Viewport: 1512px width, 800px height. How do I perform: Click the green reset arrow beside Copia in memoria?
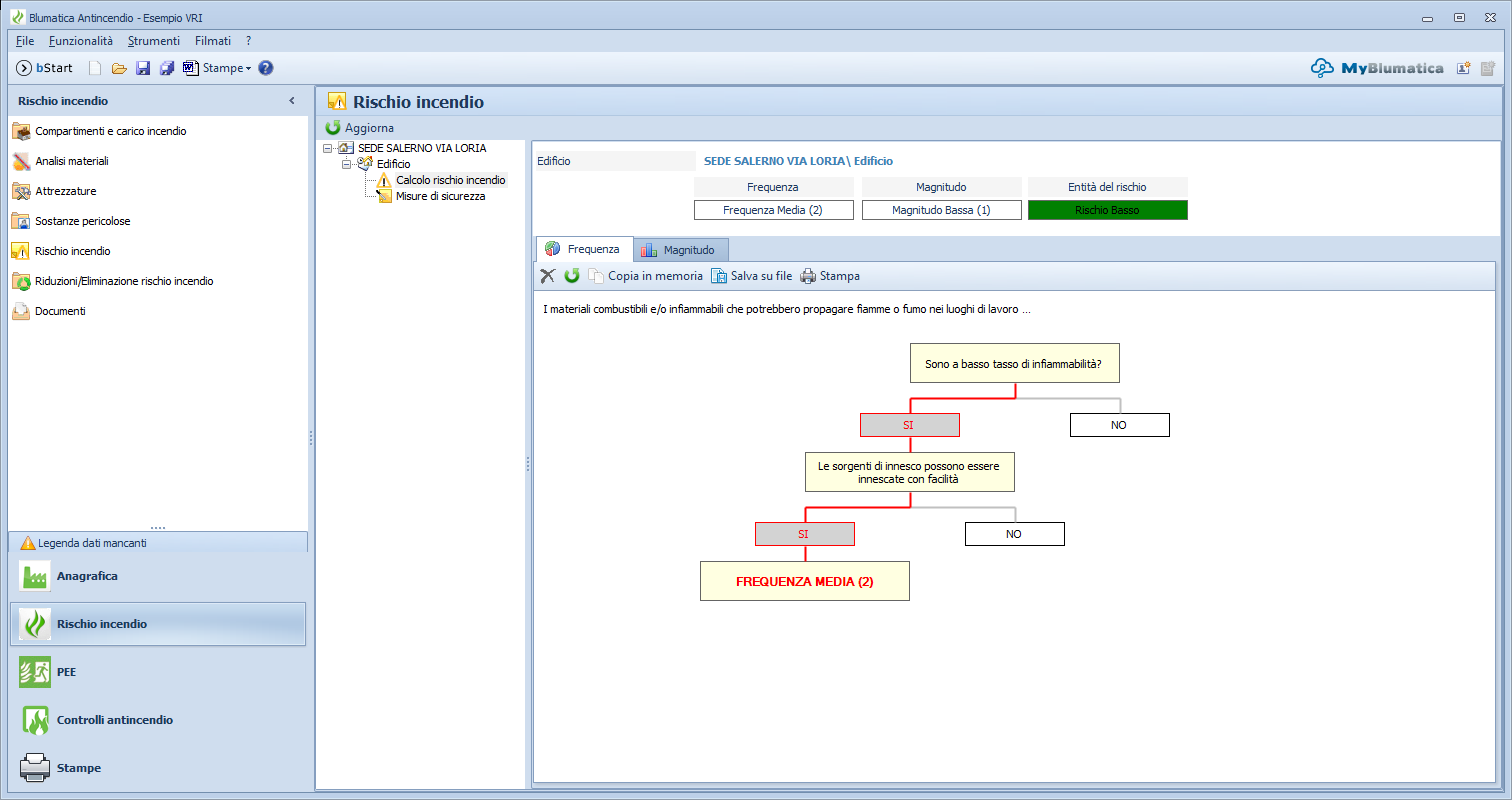pyautogui.click(x=572, y=276)
